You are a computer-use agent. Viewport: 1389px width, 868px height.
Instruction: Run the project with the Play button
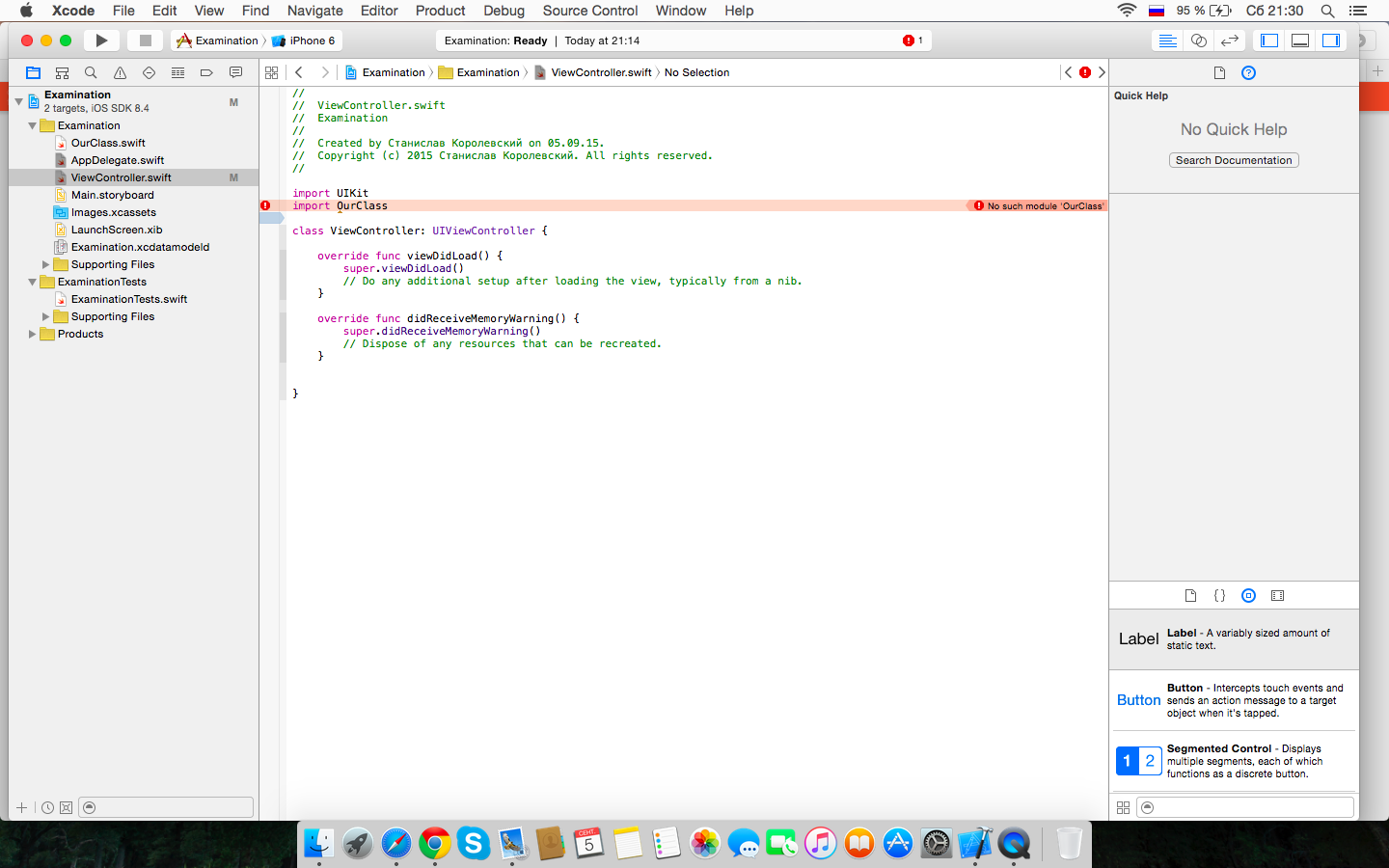tap(101, 41)
